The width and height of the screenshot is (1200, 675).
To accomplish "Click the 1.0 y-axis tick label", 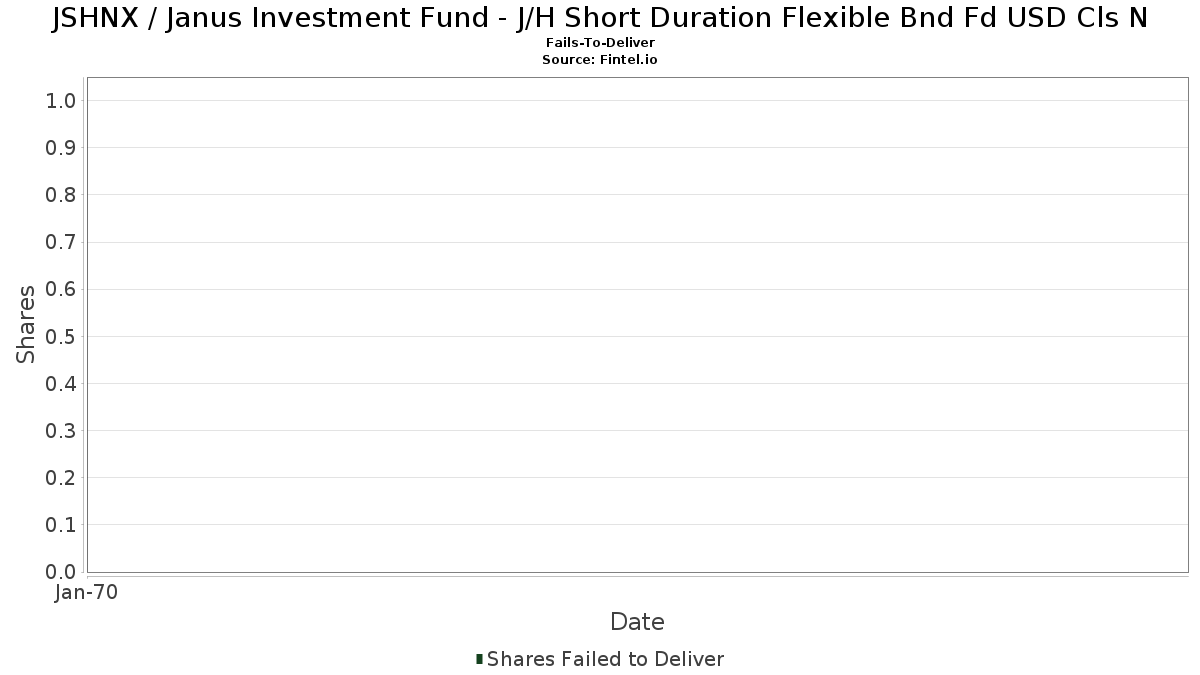I will 61,100.
